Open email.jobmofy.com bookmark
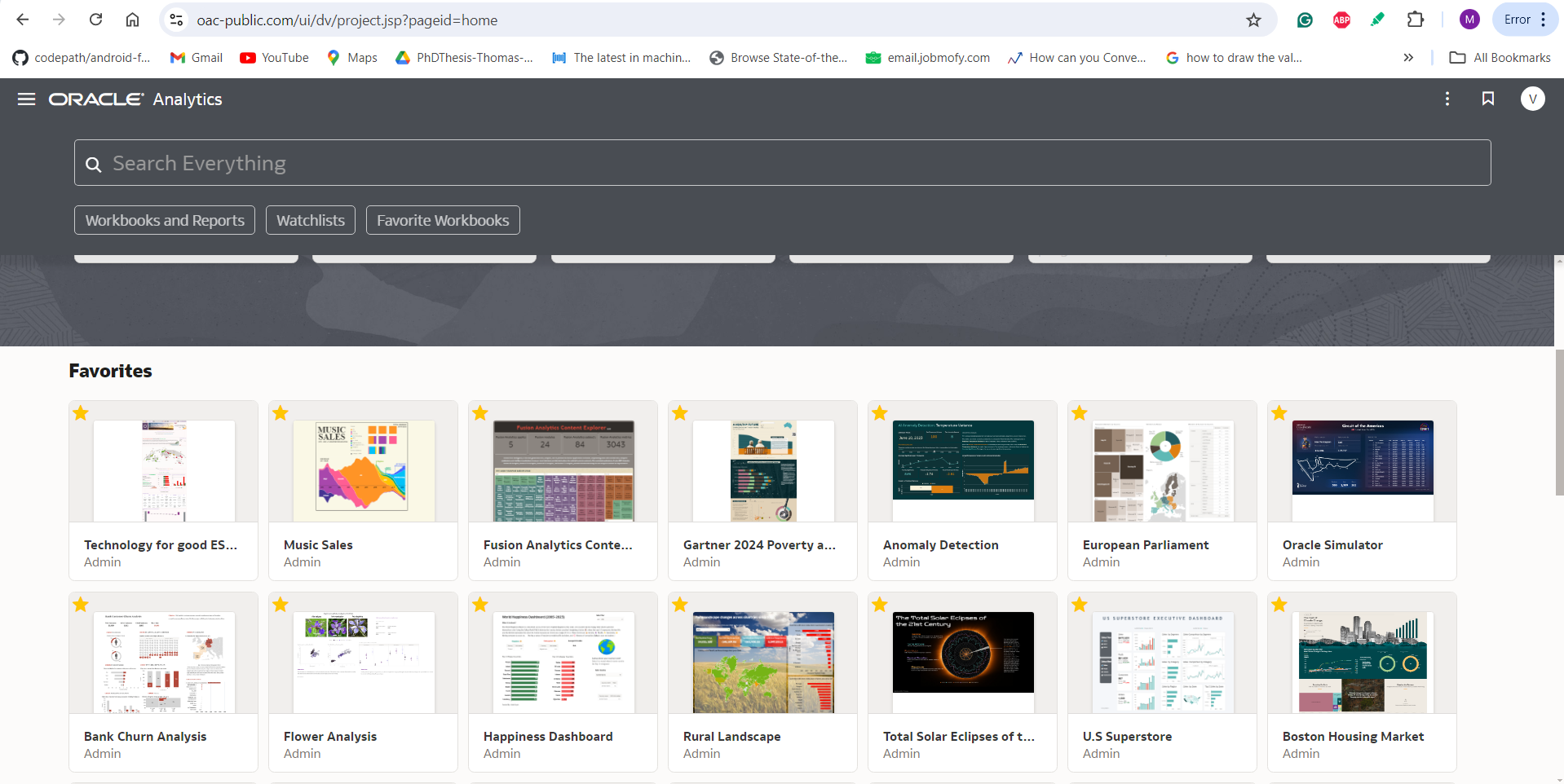This screenshot has height=784, width=1564. coord(928,58)
